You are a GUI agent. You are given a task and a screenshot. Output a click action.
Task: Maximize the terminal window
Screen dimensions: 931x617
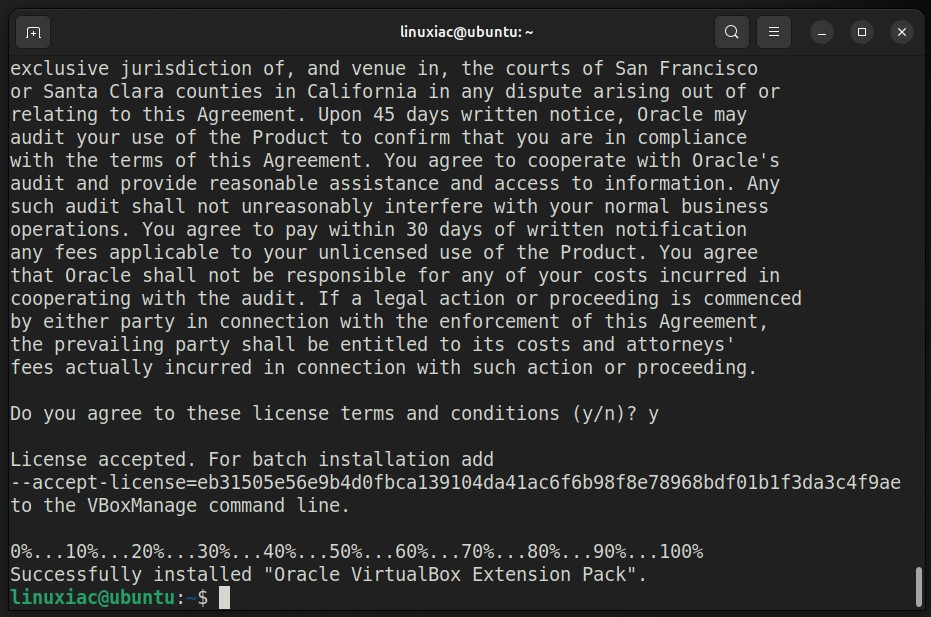tap(862, 32)
